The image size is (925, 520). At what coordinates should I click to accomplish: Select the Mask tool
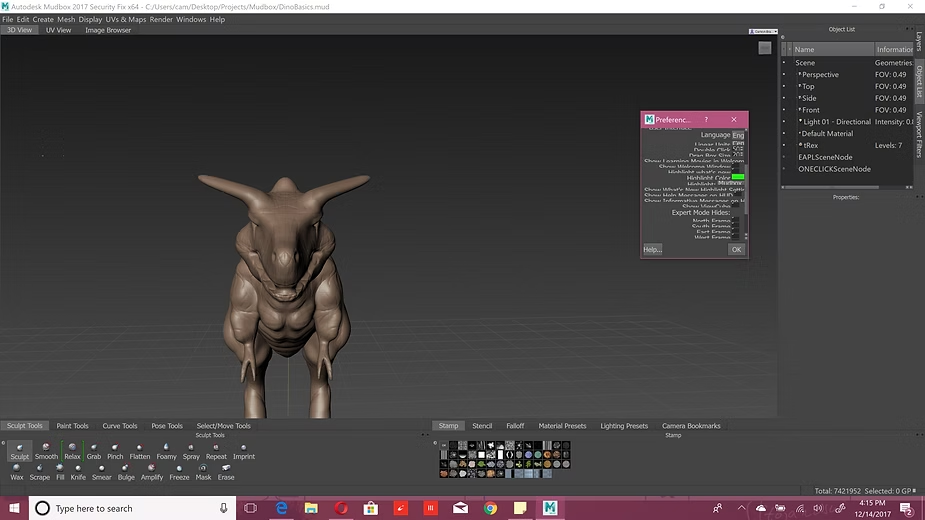pos(203,472)
